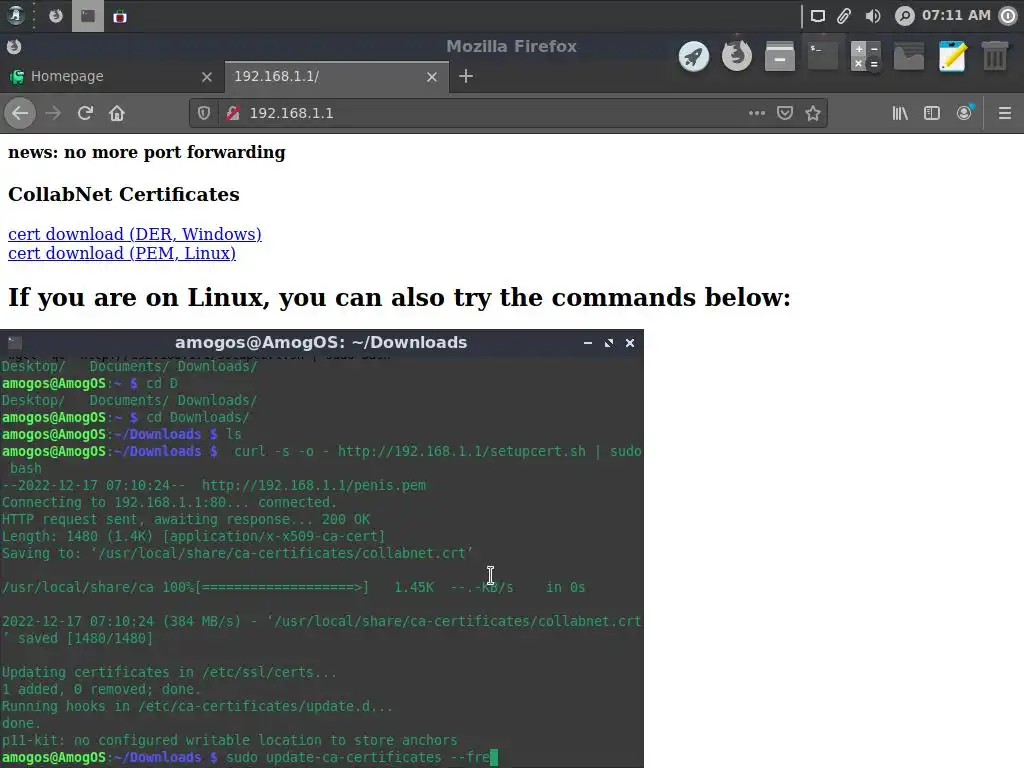Open the terminal window menu icon
The image size is (1024, 768).
click(x=14, y=342)
